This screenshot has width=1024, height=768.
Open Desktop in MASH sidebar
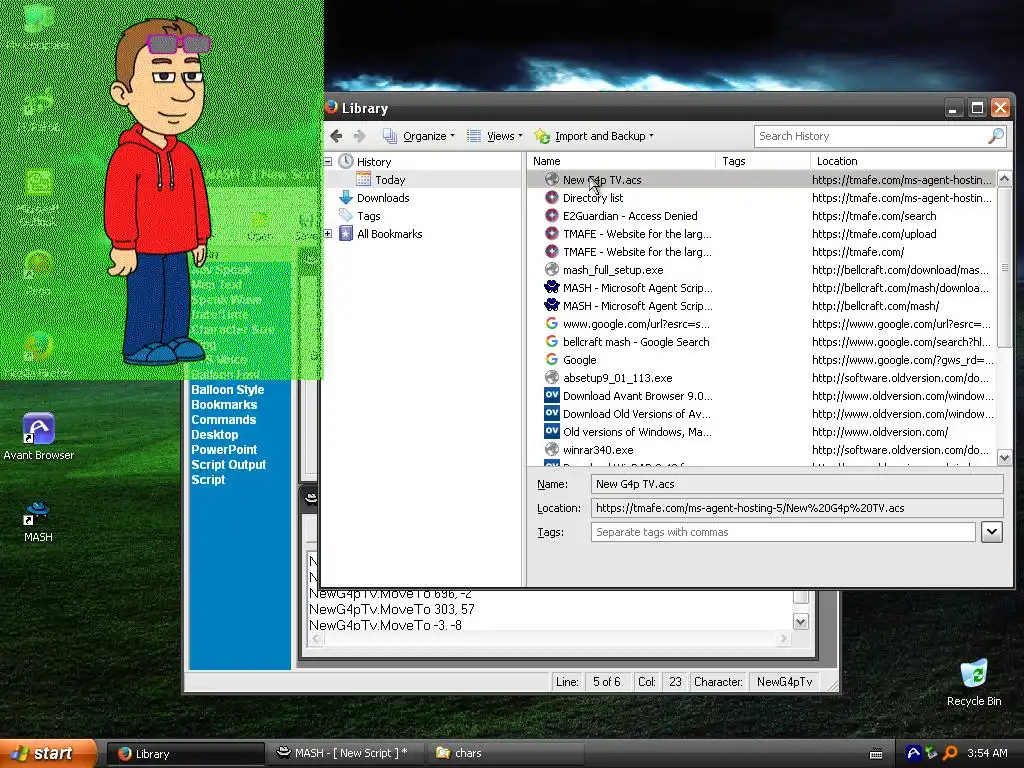tap(214, 435)
